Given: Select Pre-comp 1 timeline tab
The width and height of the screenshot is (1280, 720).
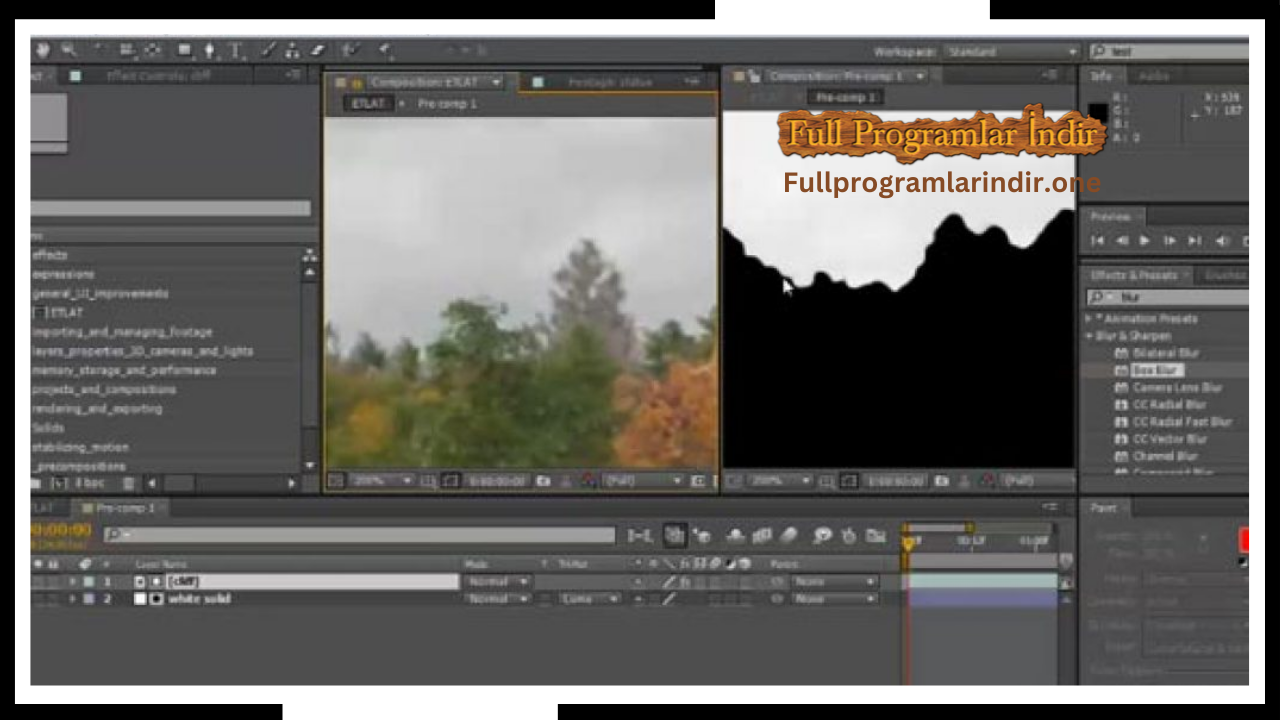Looking at the screenshot, I should point(125,508).
